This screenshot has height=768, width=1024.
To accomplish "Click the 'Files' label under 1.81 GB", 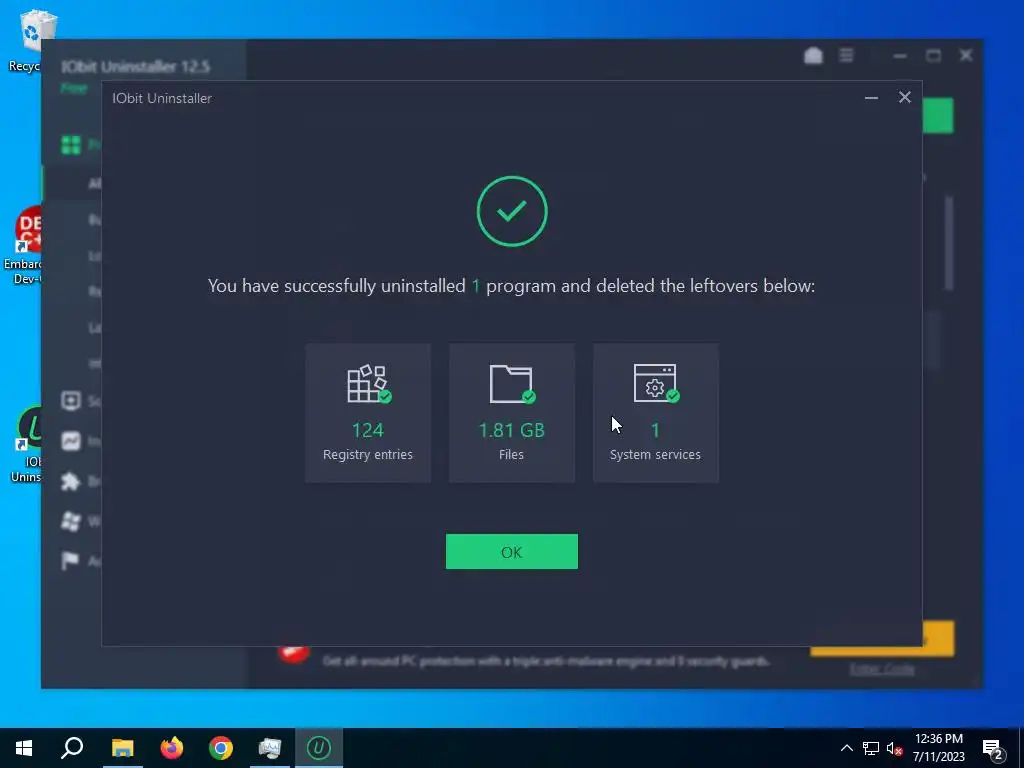I will click(511, 455).
